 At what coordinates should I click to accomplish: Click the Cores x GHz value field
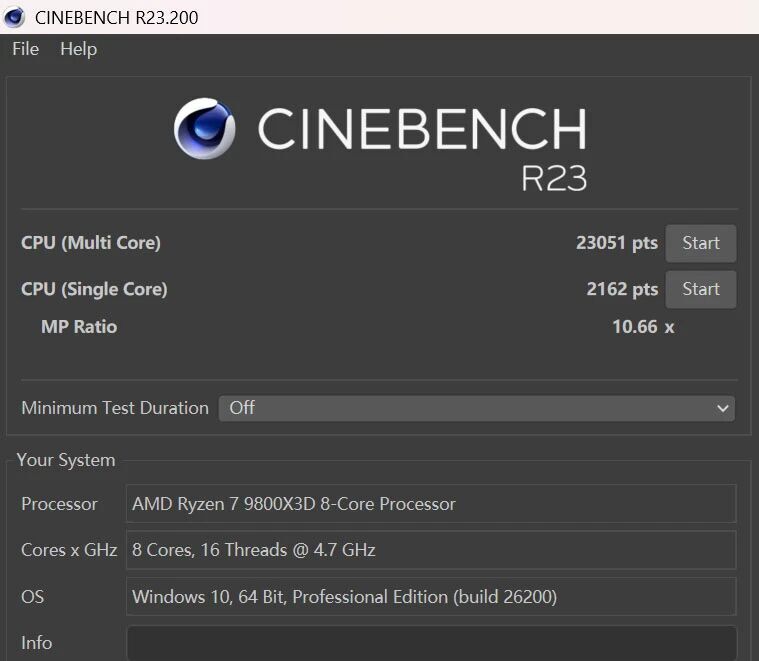430,550
